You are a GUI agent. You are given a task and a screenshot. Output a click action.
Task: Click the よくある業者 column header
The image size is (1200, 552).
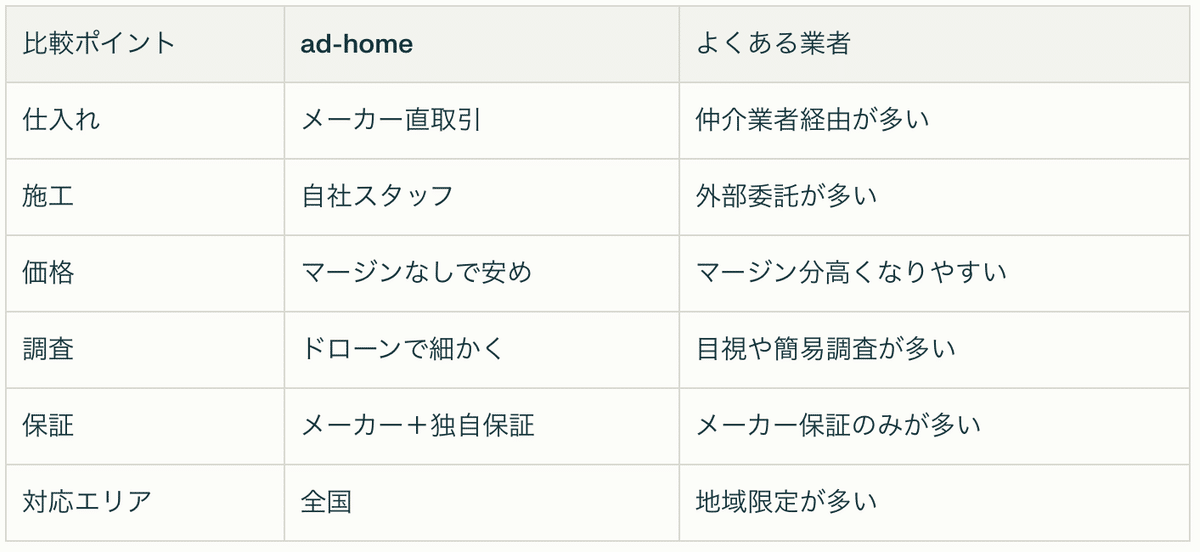[773, 44]
